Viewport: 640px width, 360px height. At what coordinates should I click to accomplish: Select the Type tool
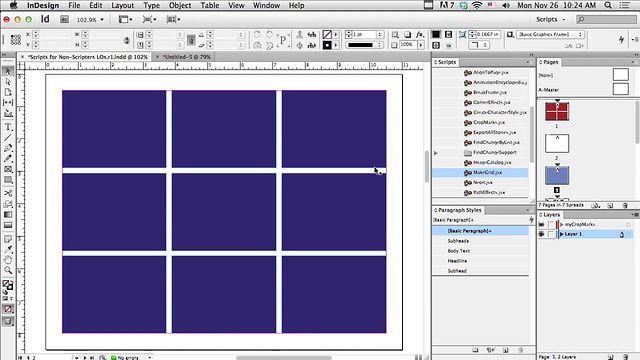point(8,127)
